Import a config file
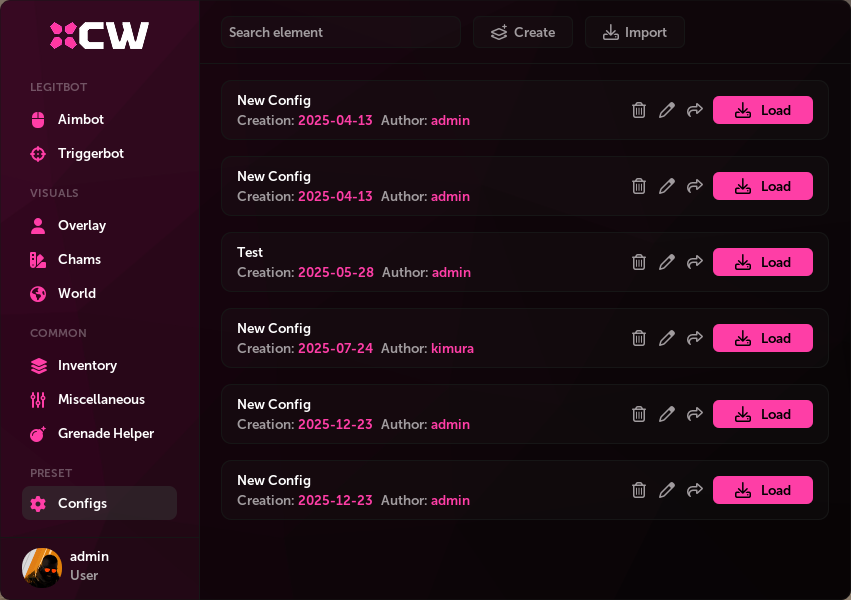Image resolution: width=851 pixels, height=600 pixels. click(x=634, y=32)
